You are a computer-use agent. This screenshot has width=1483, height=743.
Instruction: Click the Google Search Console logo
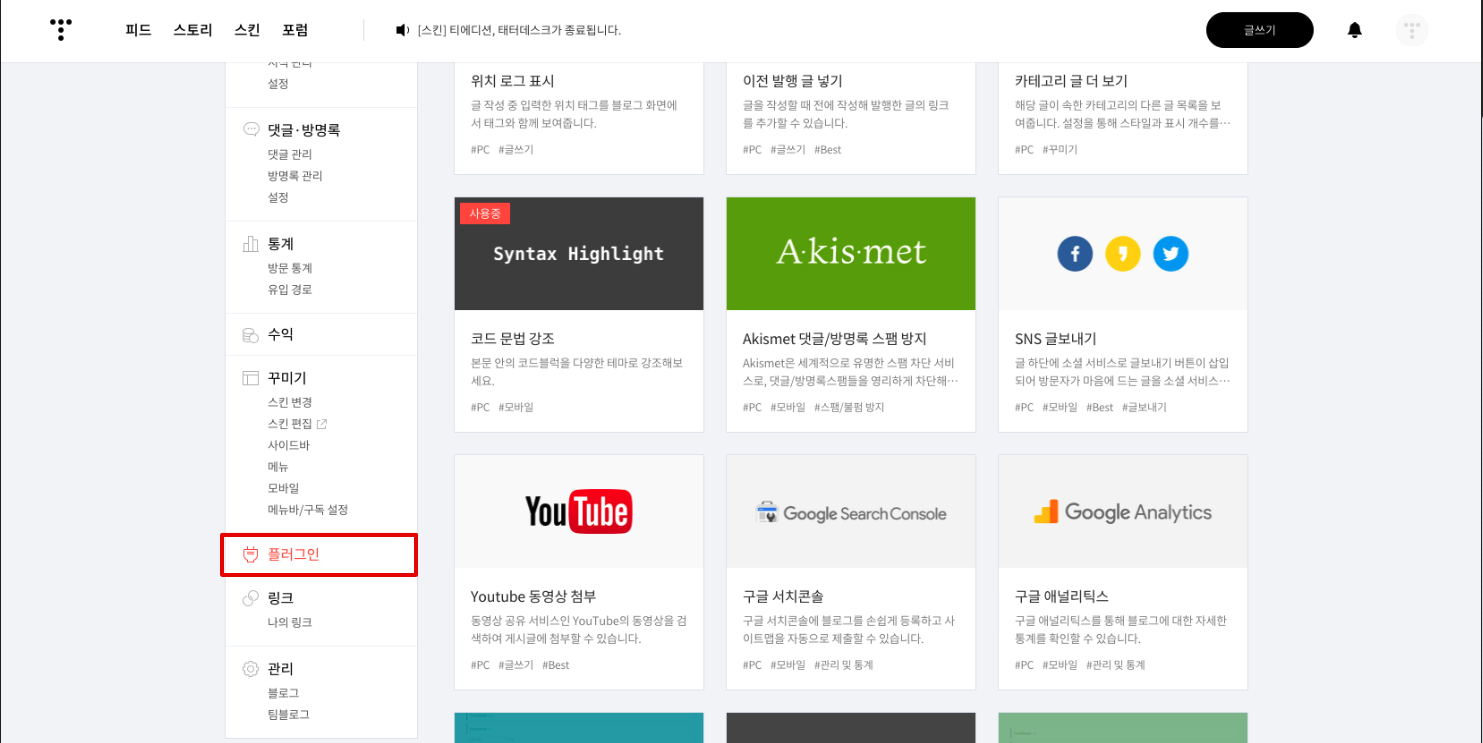851,513
